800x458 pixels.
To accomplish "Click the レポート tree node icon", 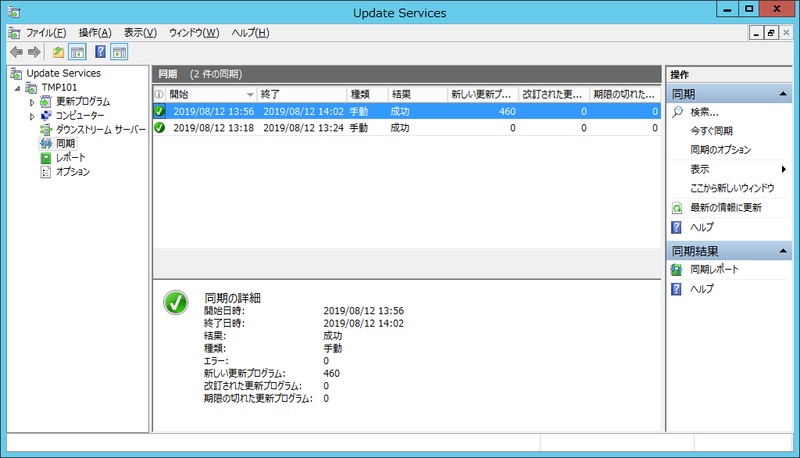I will click(x=46, y=158).
